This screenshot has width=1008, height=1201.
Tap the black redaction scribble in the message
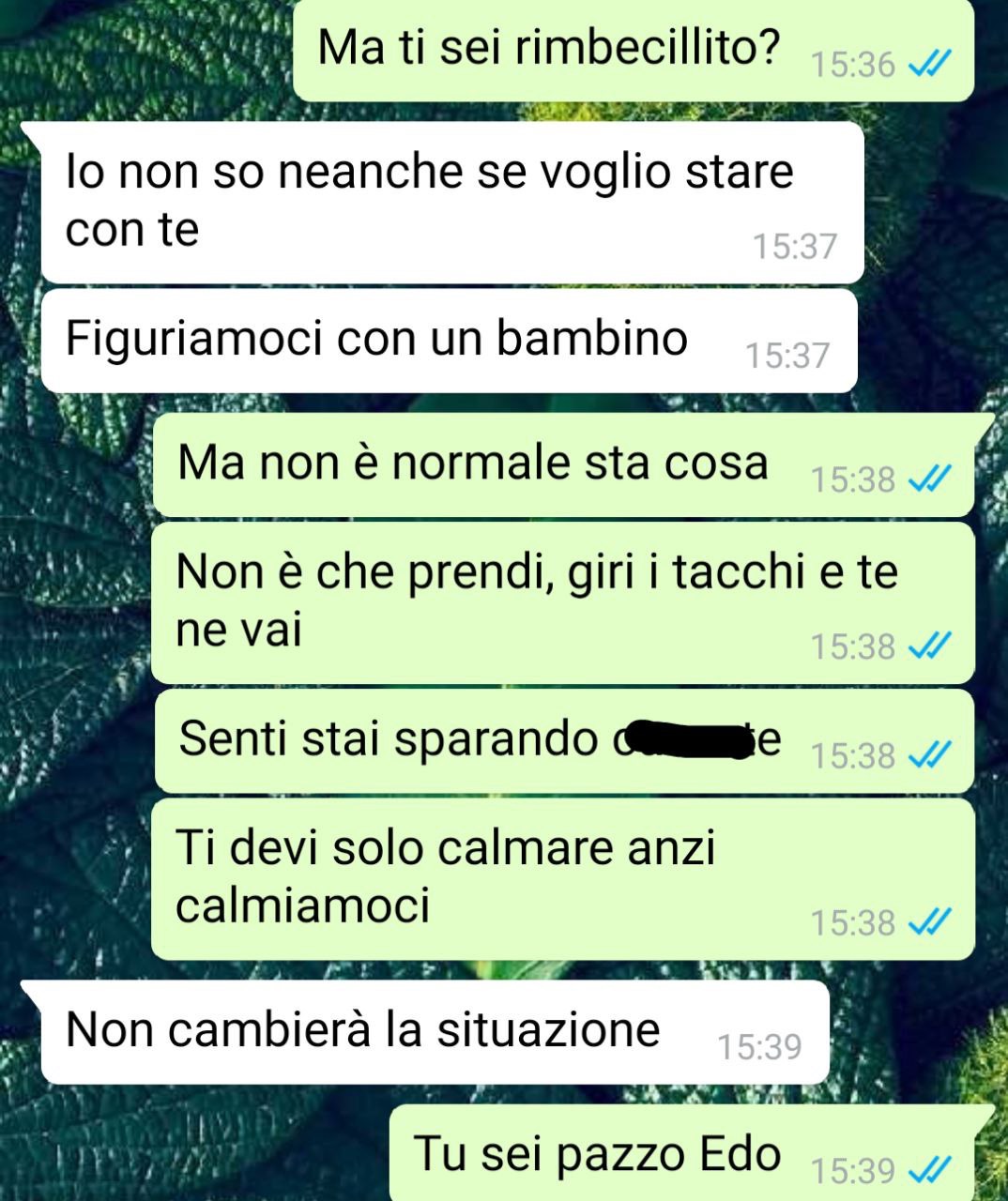click(688, 738)
